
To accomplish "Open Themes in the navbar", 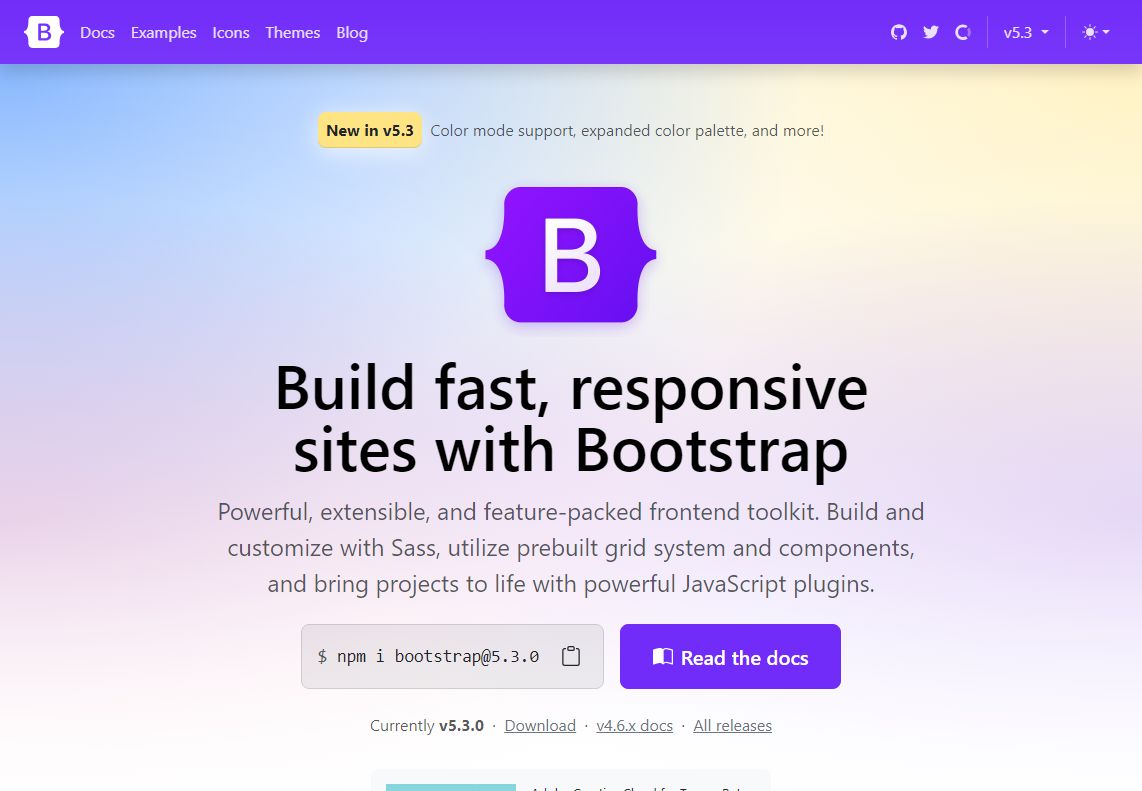I will point(293,32).
